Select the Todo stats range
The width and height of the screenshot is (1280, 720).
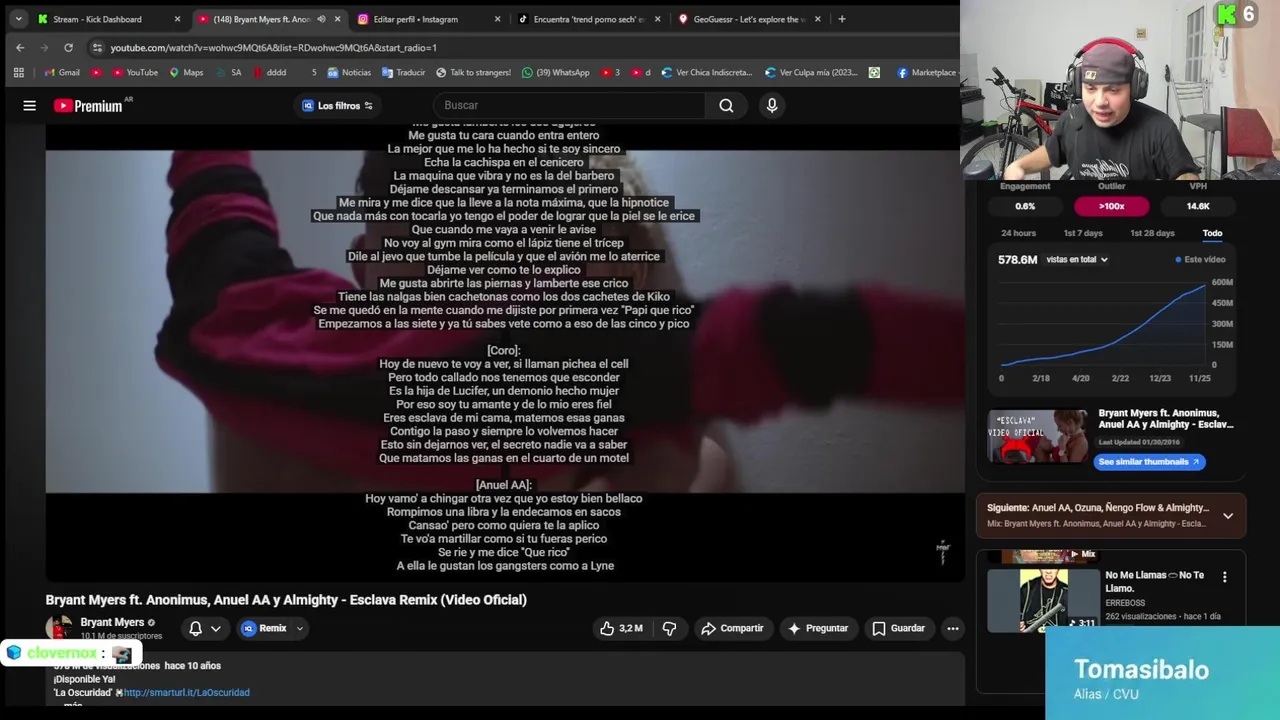1212,233
